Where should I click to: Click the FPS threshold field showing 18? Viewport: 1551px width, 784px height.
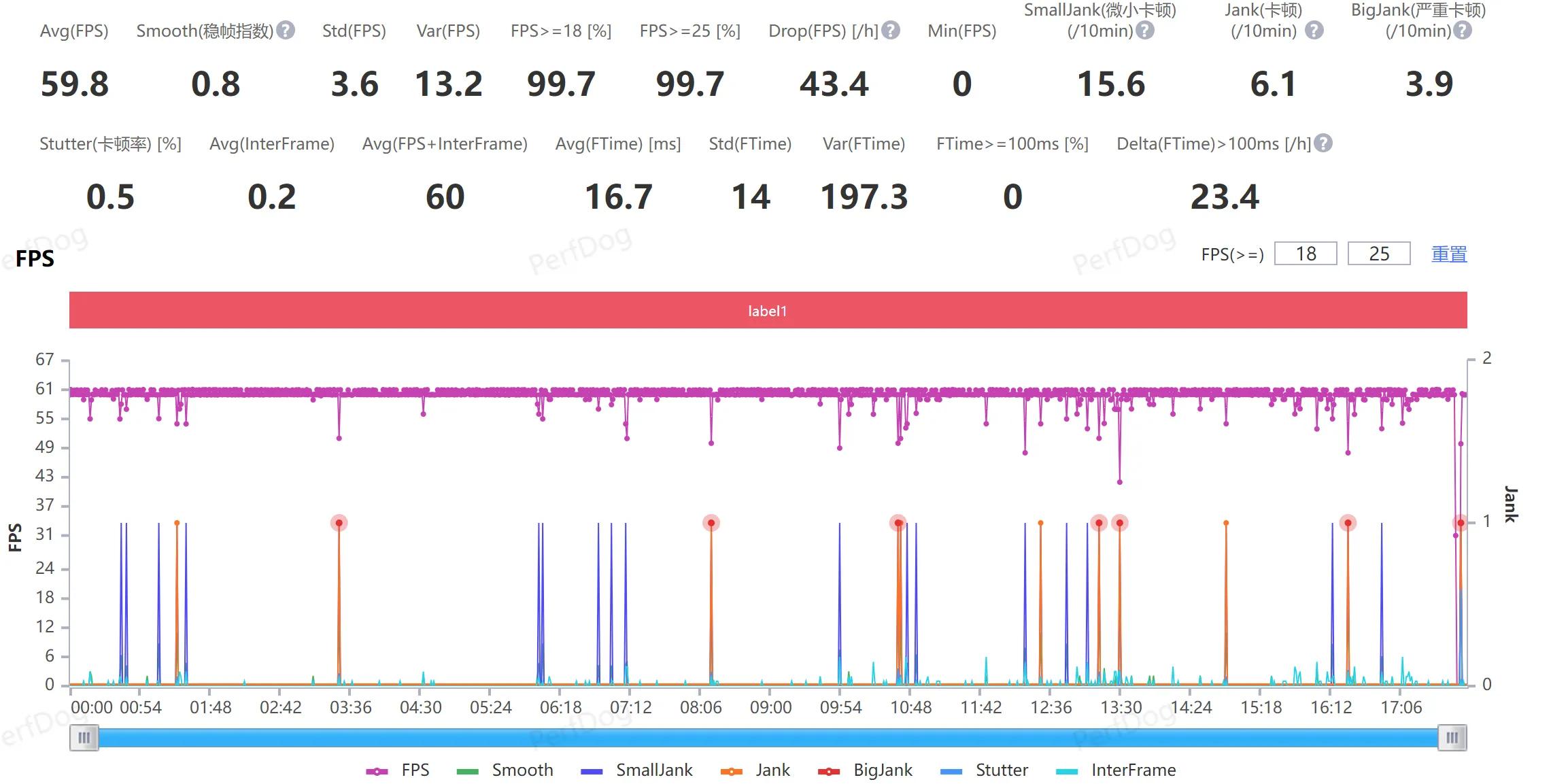coord(1306,254)
